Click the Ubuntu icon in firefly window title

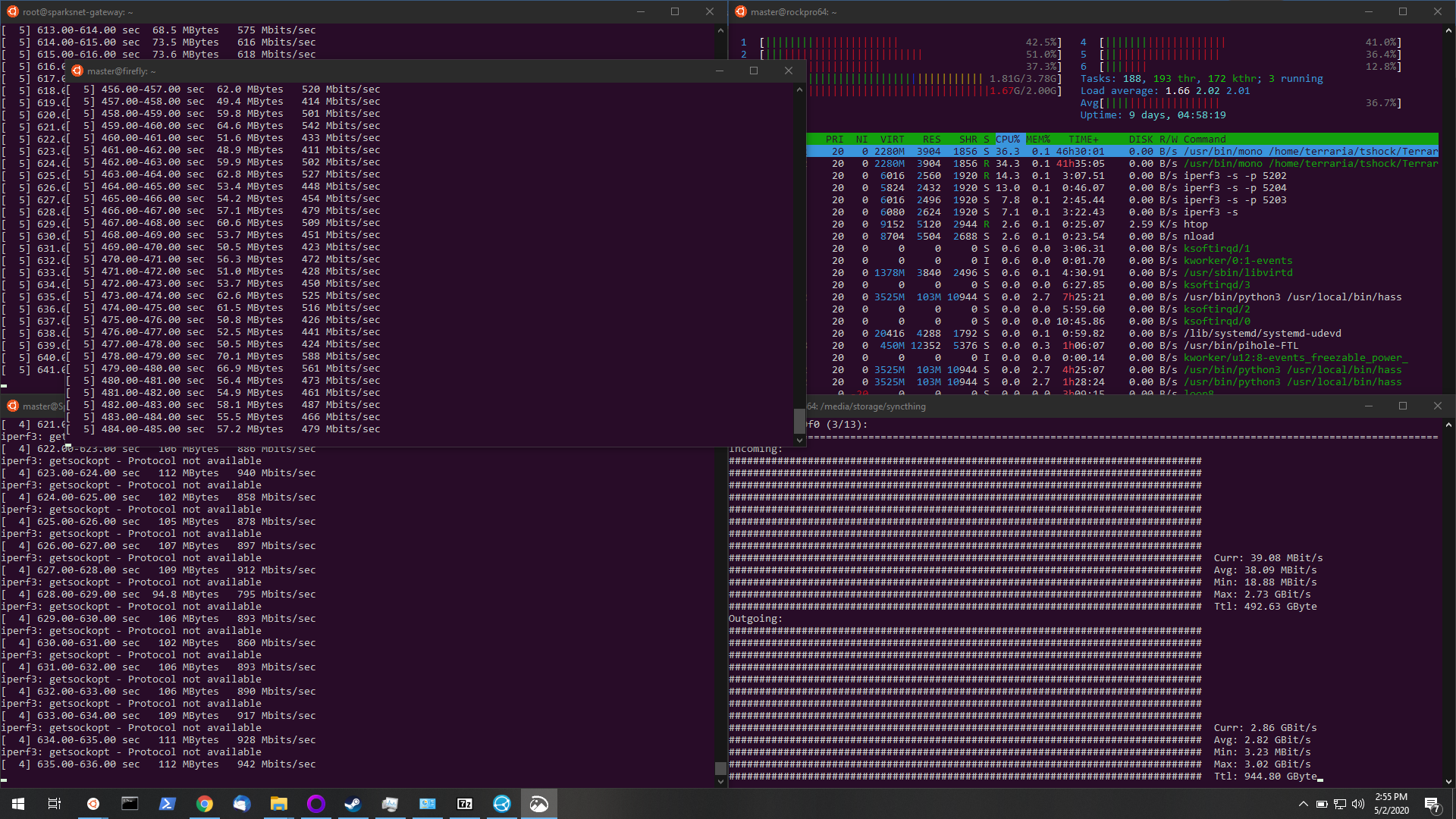pyautogui.click(x=77, y=71)
